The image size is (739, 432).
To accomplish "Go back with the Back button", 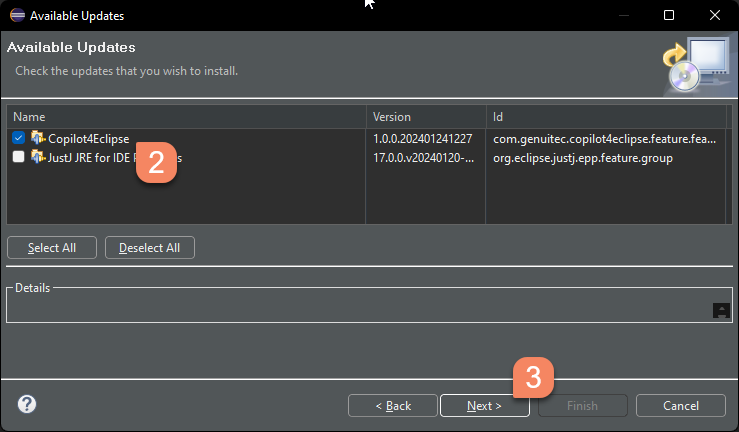I will click(393, 406).
